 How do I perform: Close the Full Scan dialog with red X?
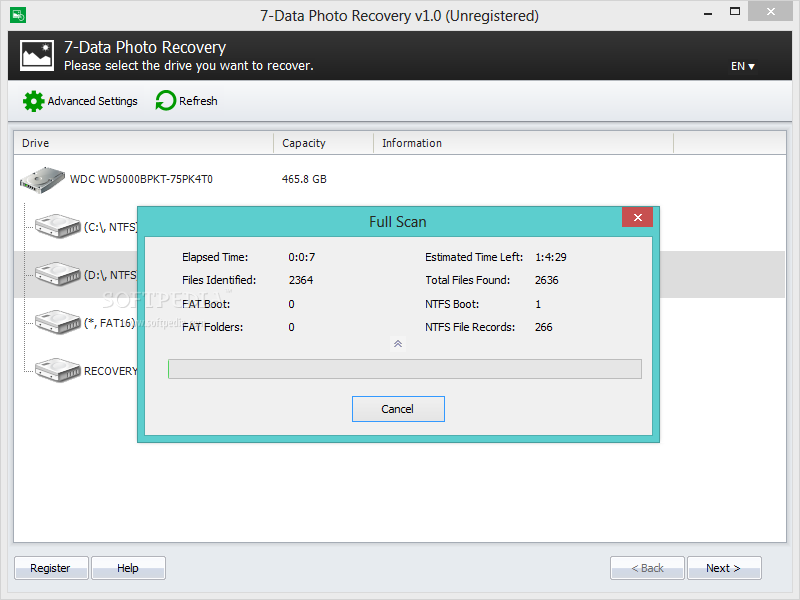637,217
